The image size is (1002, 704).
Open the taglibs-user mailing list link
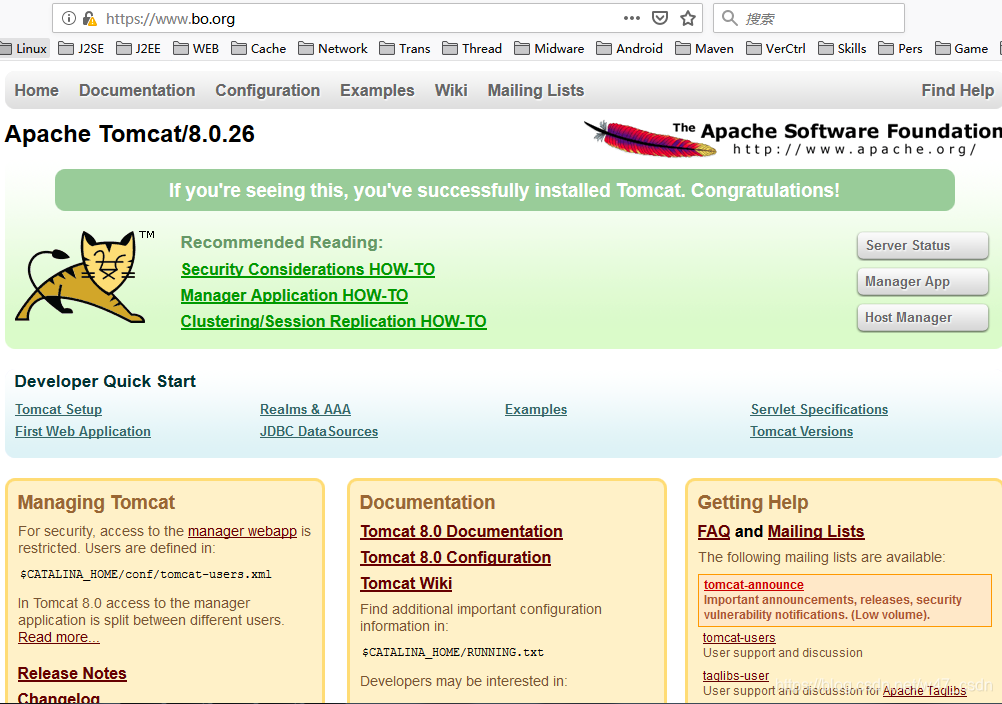point(736,676)
